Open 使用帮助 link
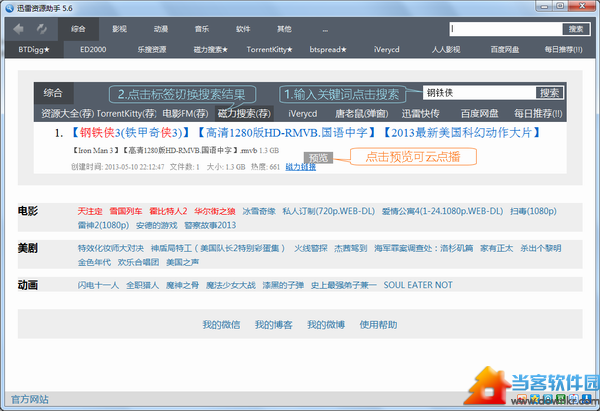 coord(378,325)
